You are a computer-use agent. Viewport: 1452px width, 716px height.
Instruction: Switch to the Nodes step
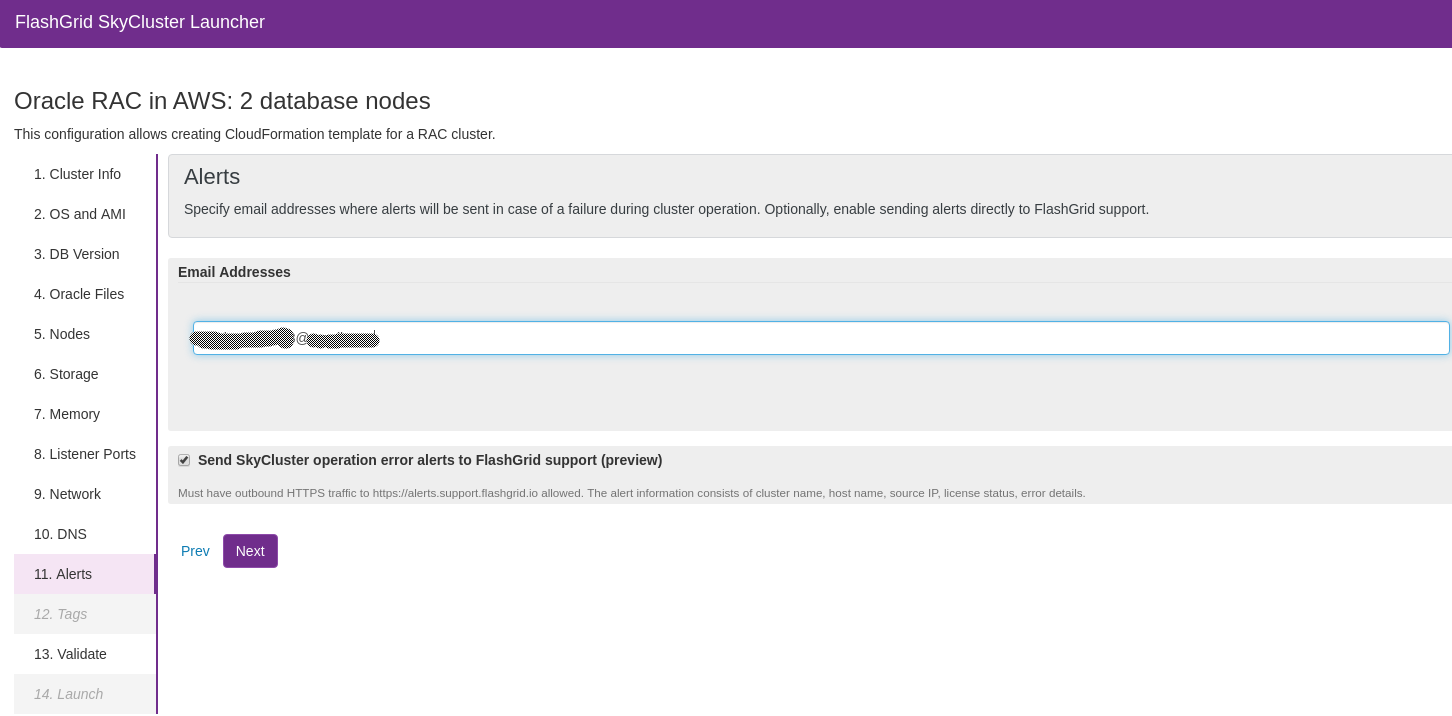point(62,334)
